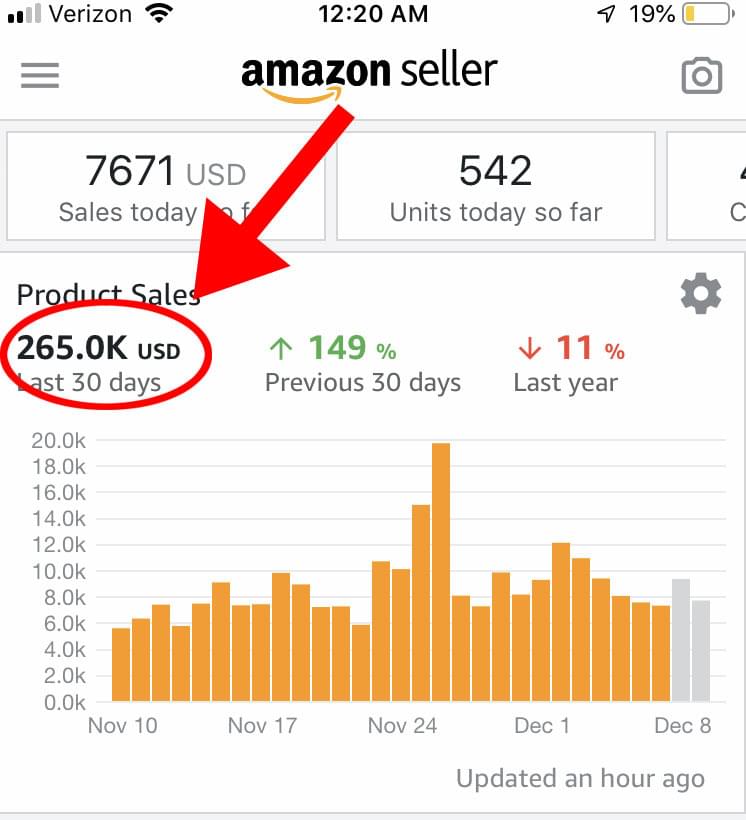
Task: Tap the Amazon Seller logo
Action: tap(369, 76)
